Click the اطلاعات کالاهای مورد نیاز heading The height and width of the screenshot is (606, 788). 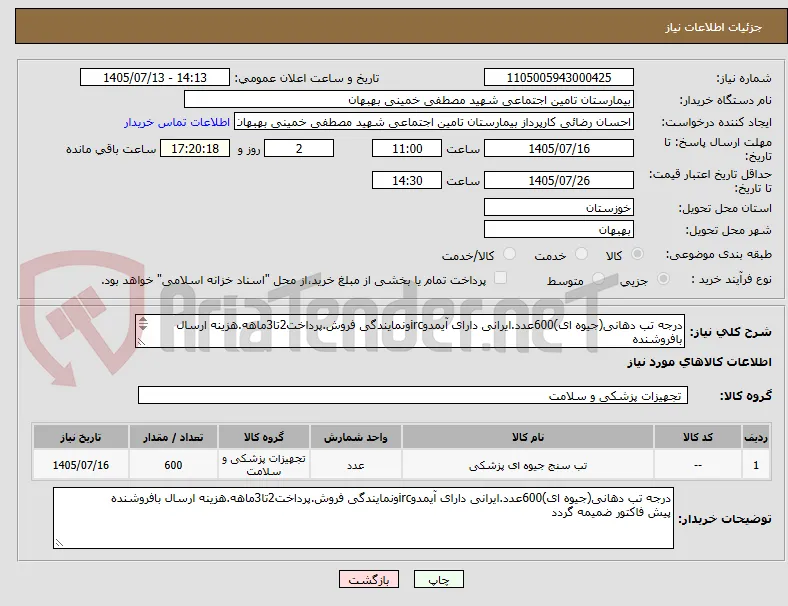coord(699,362)
